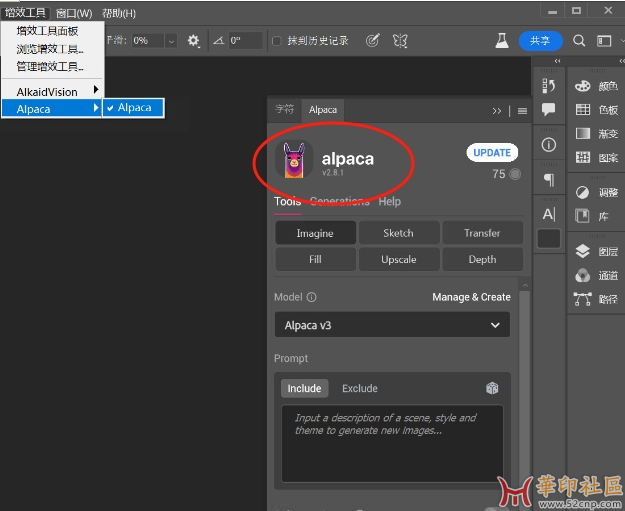Toggle the checked Alpaca submenu entry
Viewport: 625px width, 511px height.
pos(134,108)
